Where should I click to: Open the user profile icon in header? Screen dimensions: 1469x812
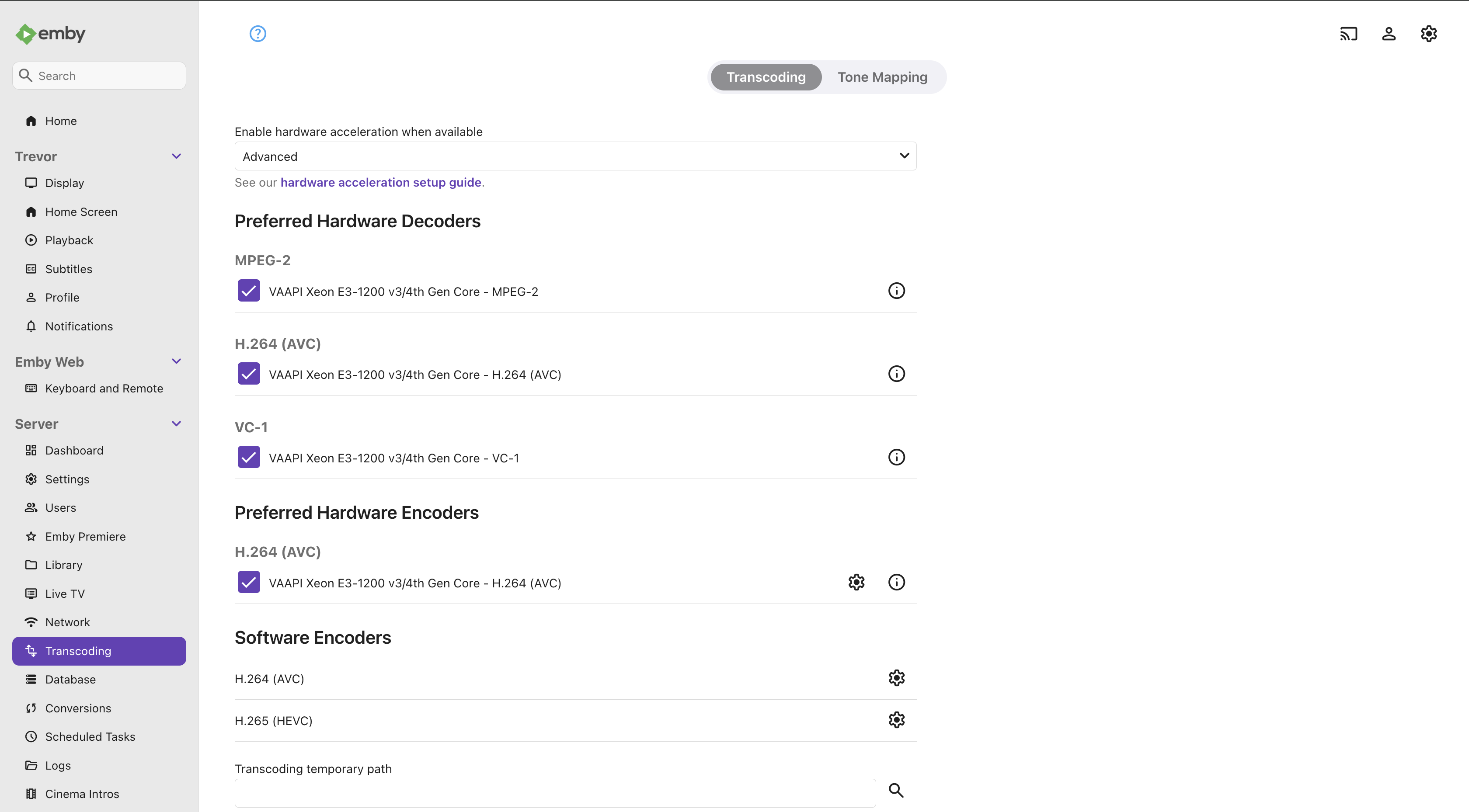coord(1389,34)
